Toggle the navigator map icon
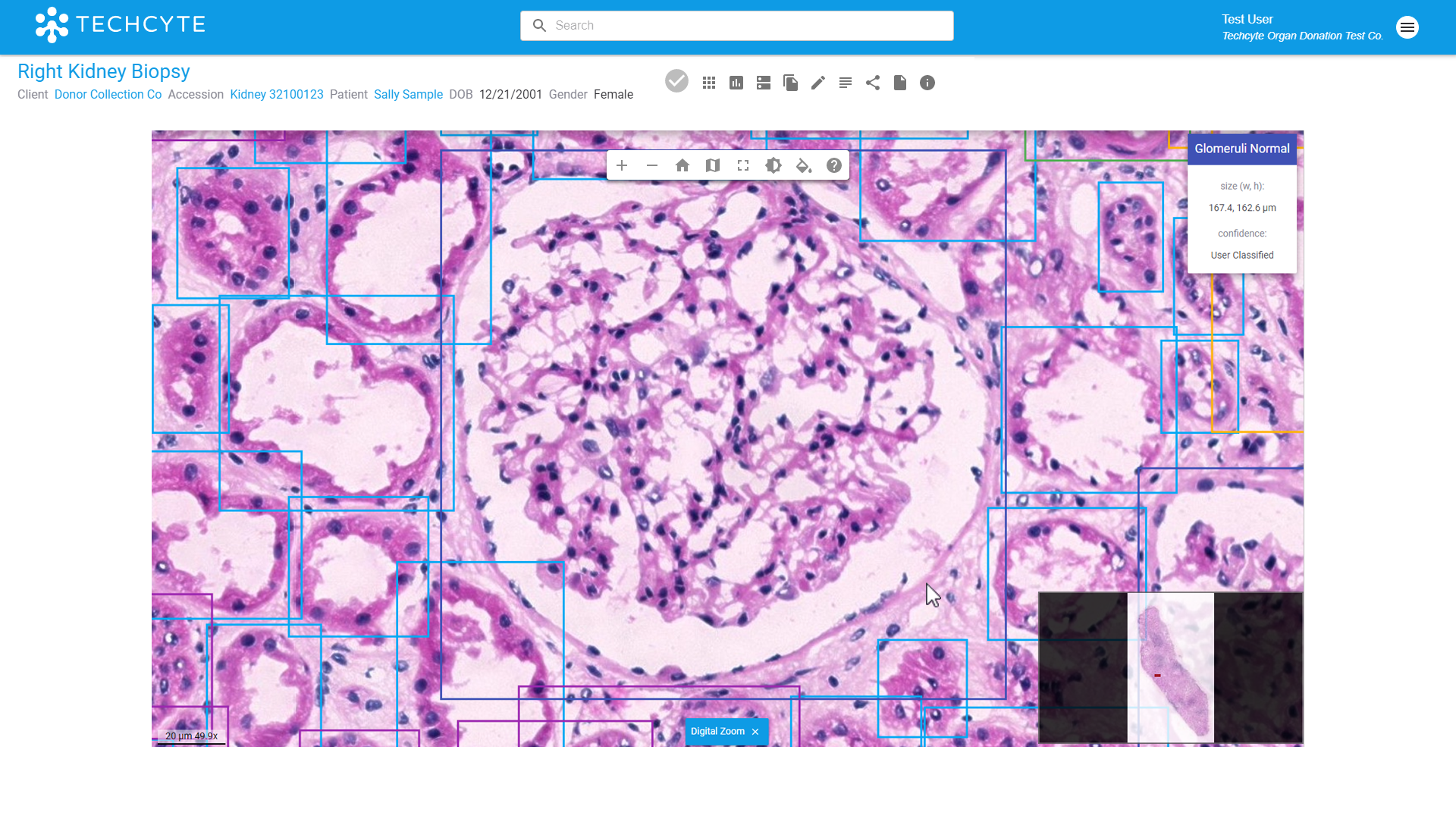This screenshot has height=819, width=1456. click(x=713, y=165)
